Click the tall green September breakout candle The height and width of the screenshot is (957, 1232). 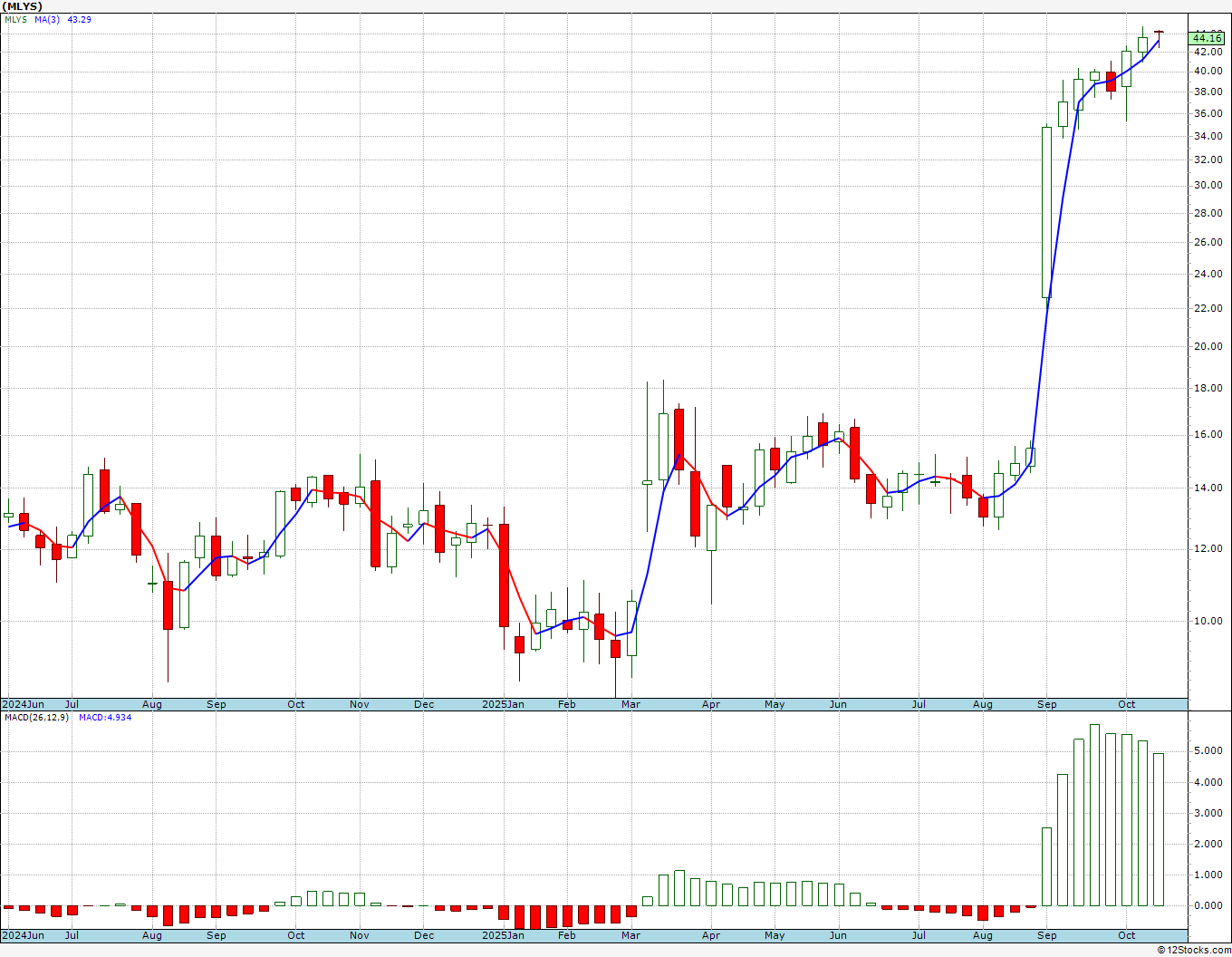pos(1047,212)
